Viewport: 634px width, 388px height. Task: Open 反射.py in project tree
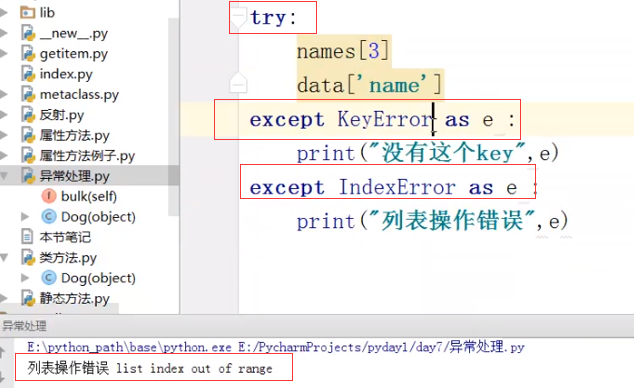62,115
